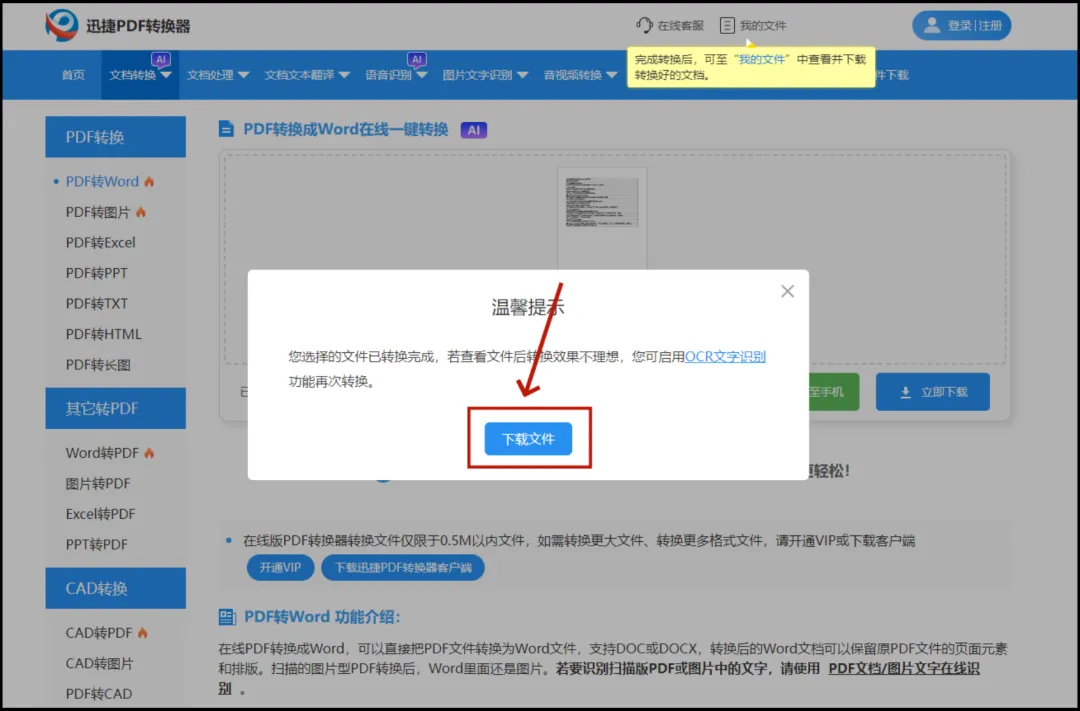Open 我的文件 in the header
Screen dimensions: 1080x711
click(x=753, y=25)
